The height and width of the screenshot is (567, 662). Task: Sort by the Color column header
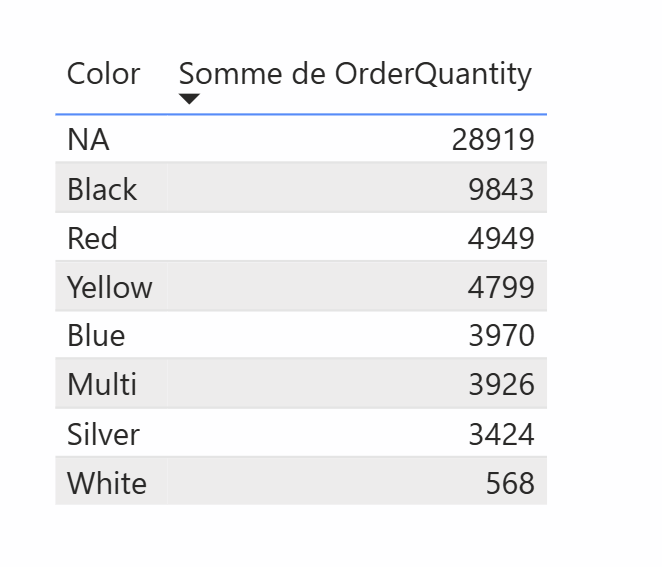click(103, 74)
